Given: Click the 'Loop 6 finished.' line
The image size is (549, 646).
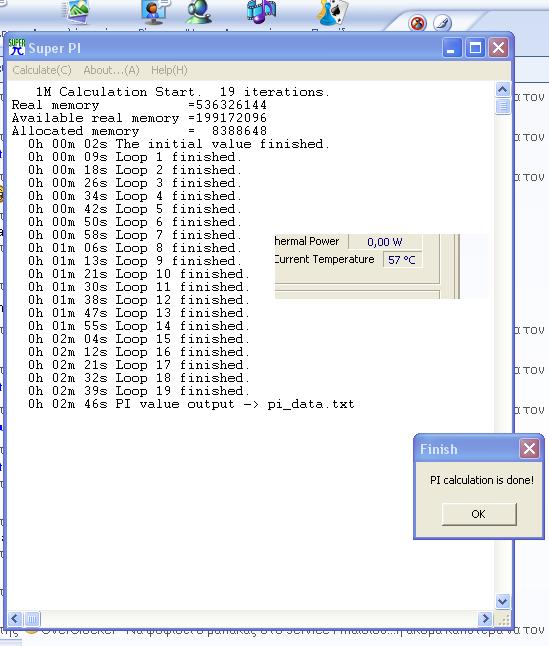Looking at the screenshot, I should (135, 222).
